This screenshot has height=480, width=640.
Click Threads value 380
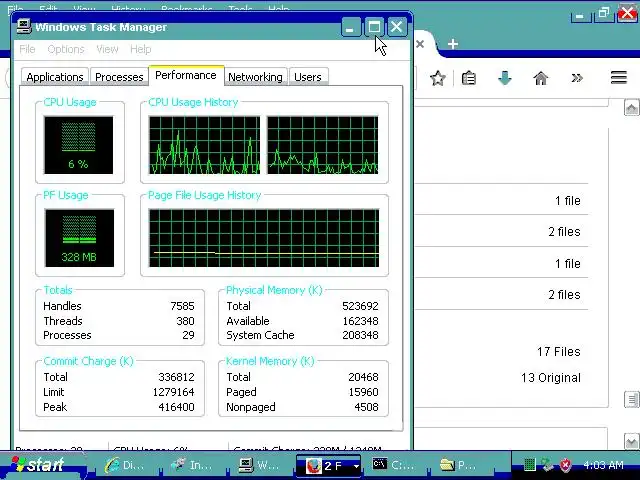[x=185, y=321]
